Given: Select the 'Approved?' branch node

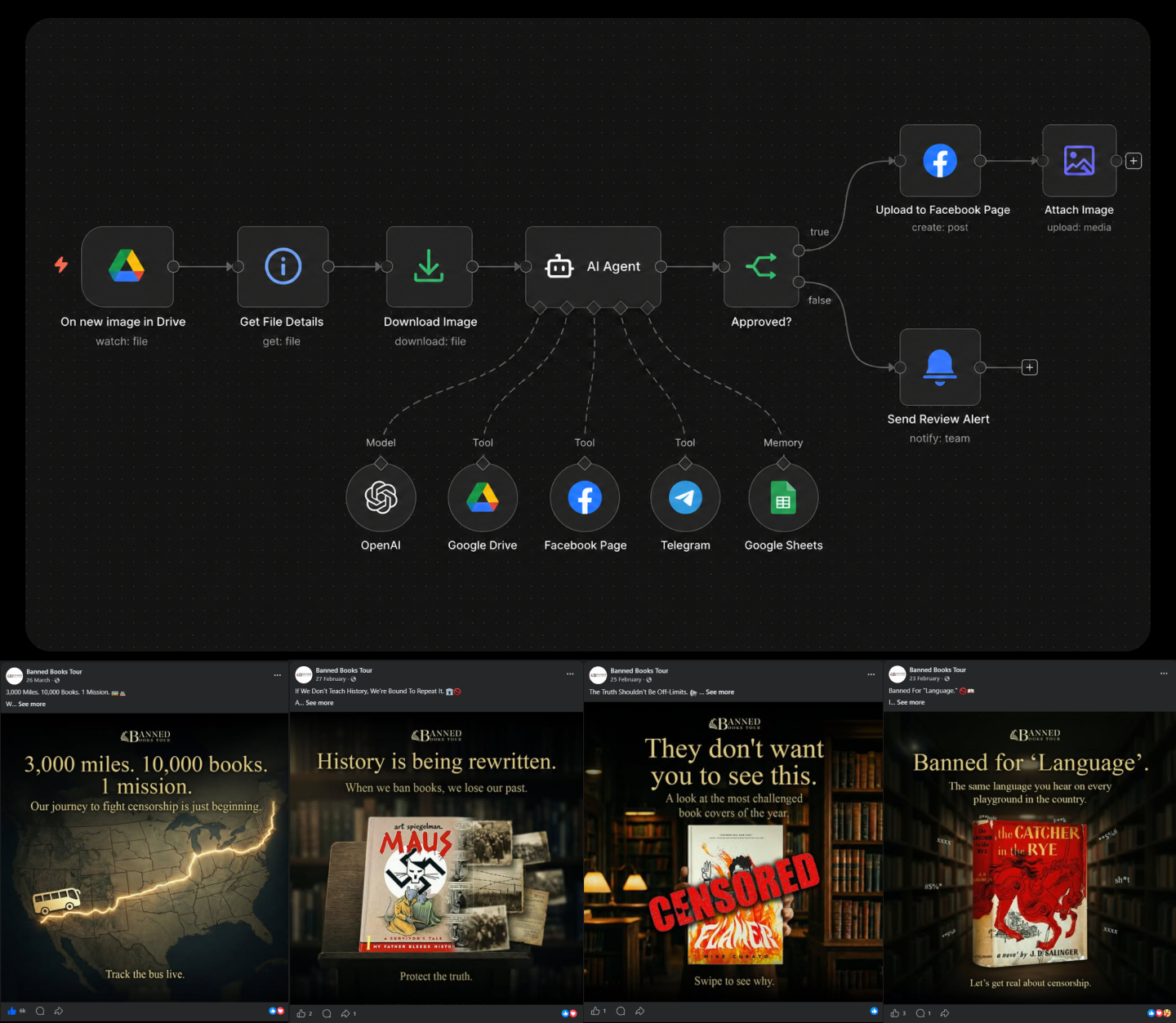Looking at the screenshot, I should tap(761, 266).
